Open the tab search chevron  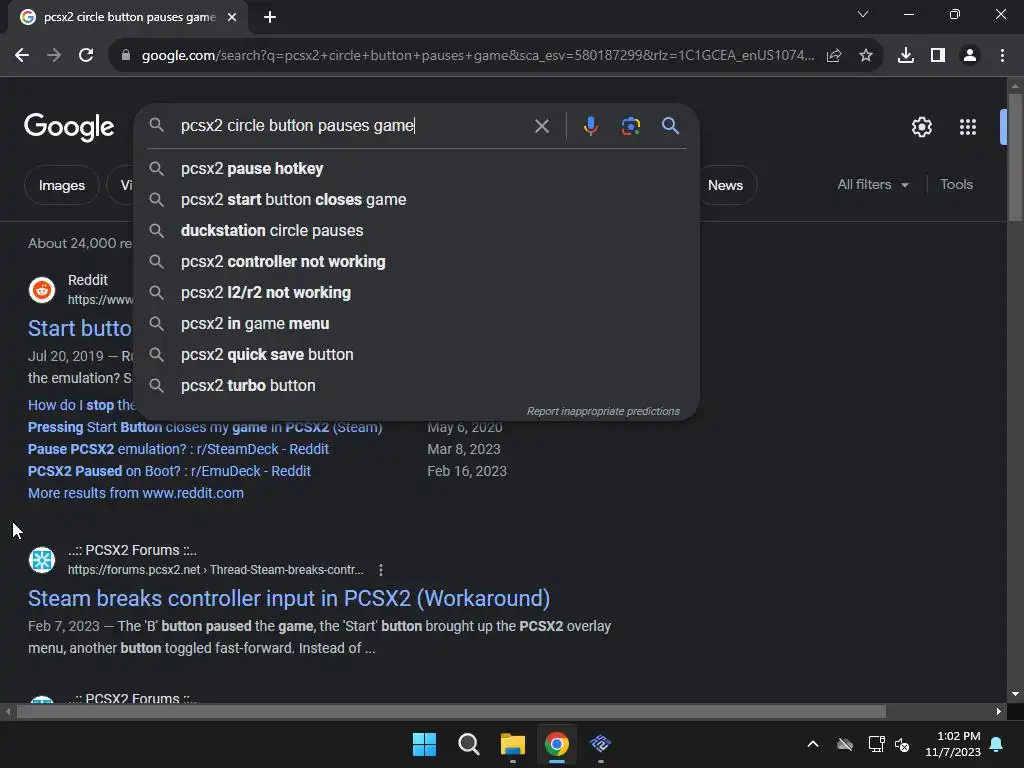(x=863, y=14)
